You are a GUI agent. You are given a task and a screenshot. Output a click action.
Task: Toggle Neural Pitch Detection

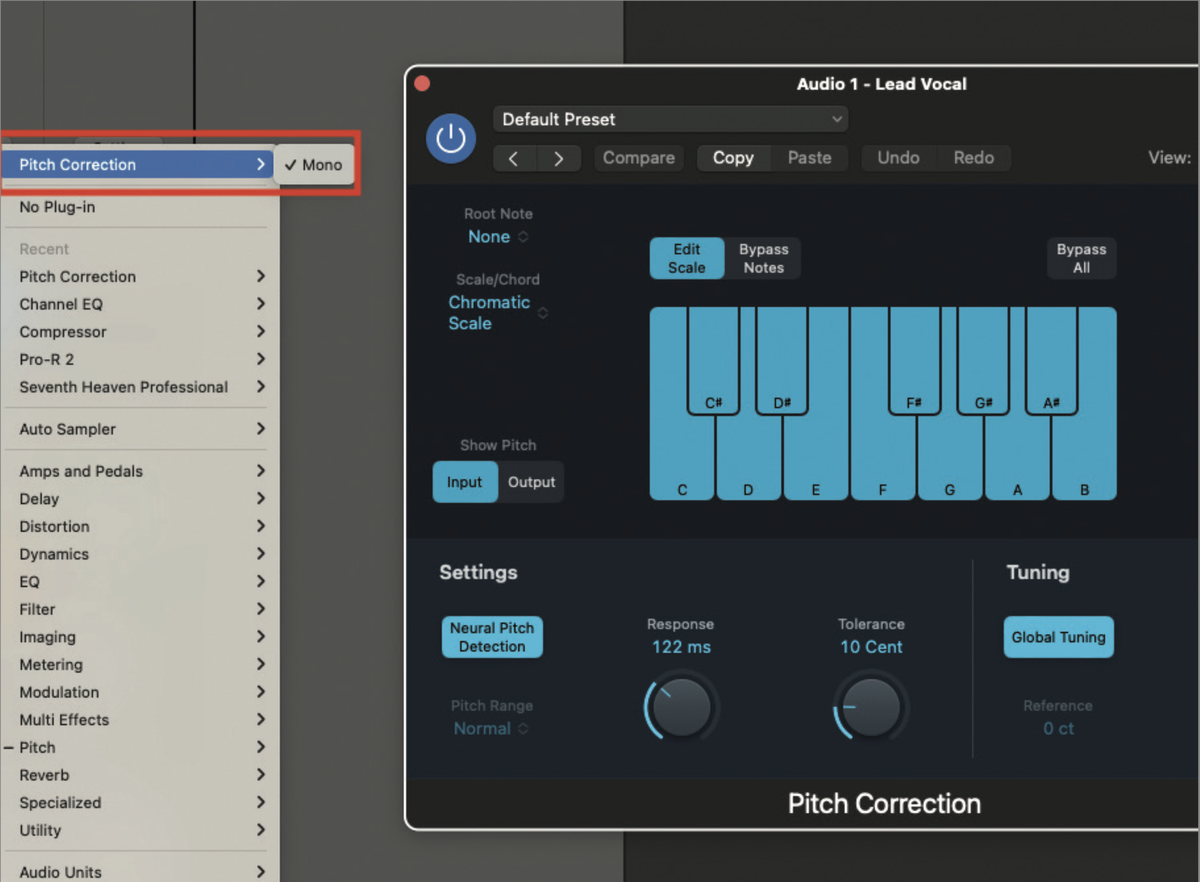(492, 637)
